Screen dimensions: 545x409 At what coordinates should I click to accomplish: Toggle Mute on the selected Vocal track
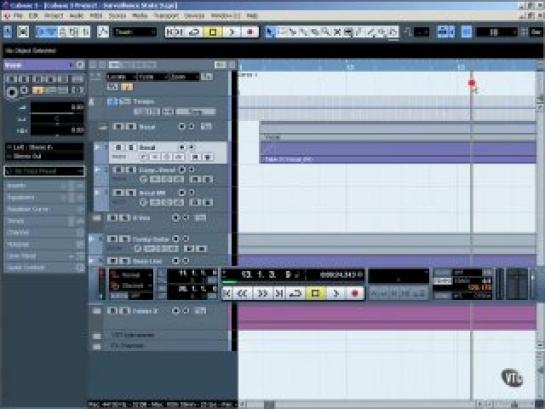click(x=119, y=148)
